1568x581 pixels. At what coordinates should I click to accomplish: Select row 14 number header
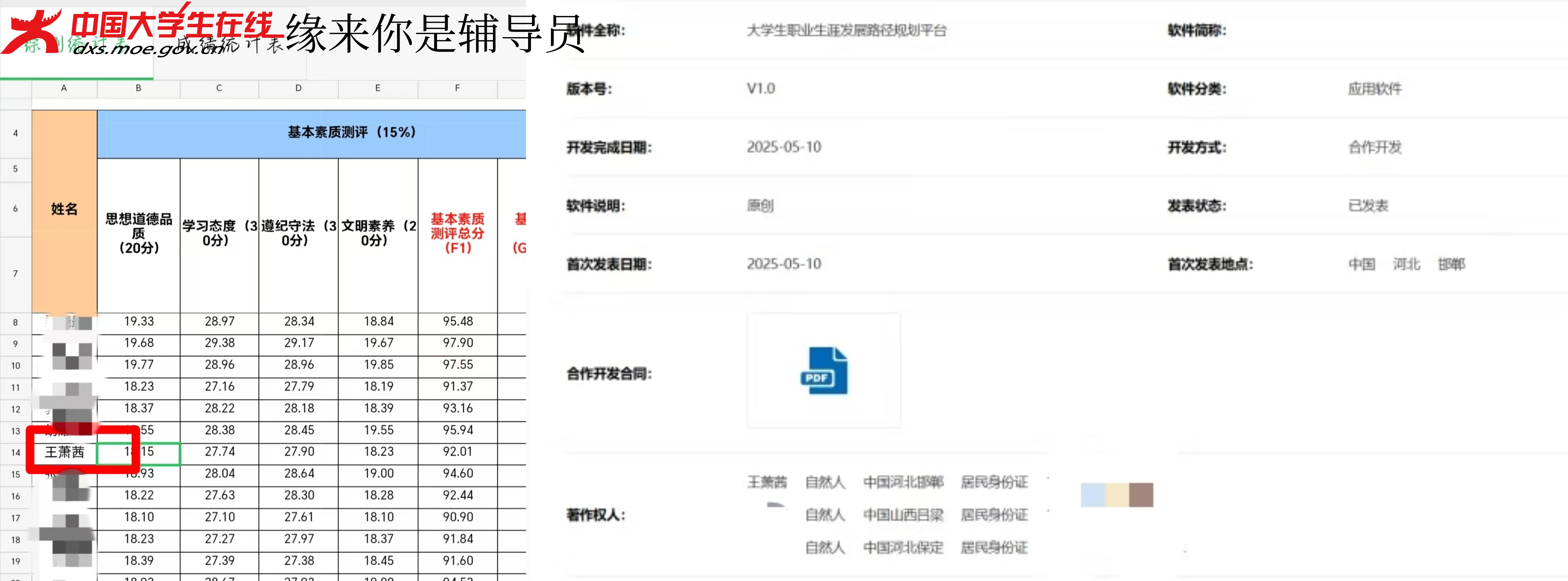16,452
